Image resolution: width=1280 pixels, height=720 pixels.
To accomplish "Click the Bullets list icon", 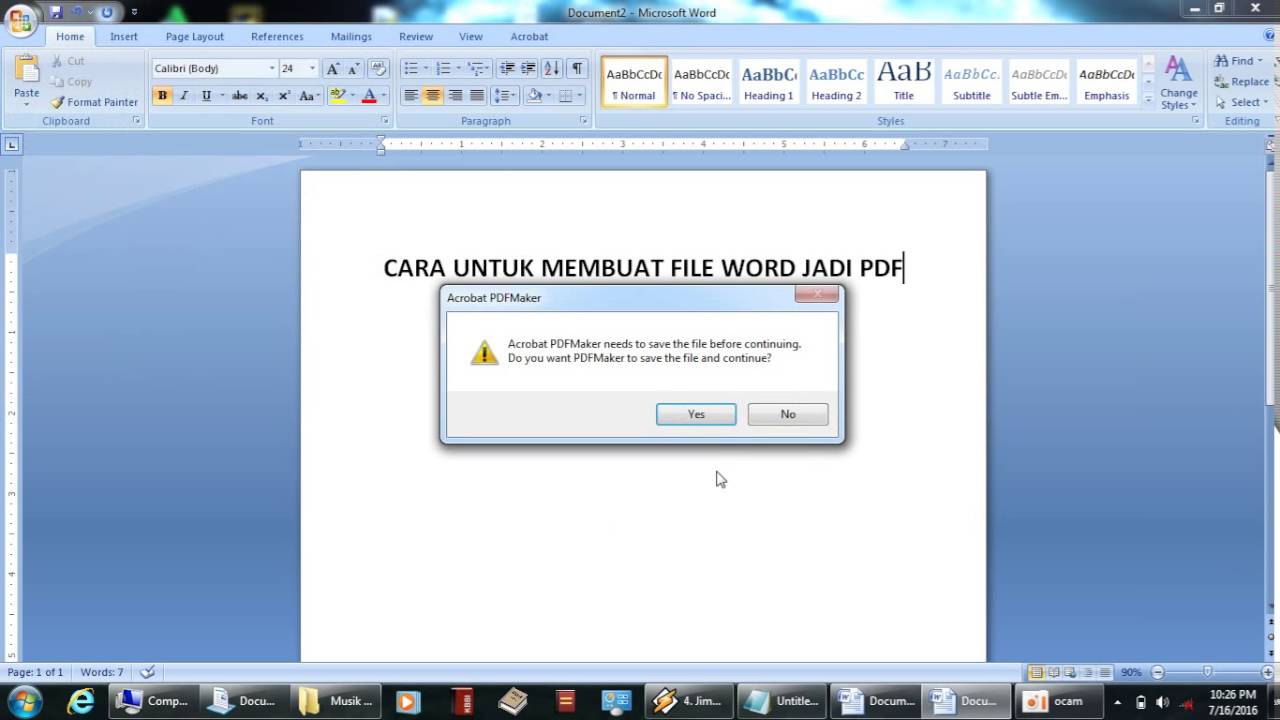I will tap(411, 68).
